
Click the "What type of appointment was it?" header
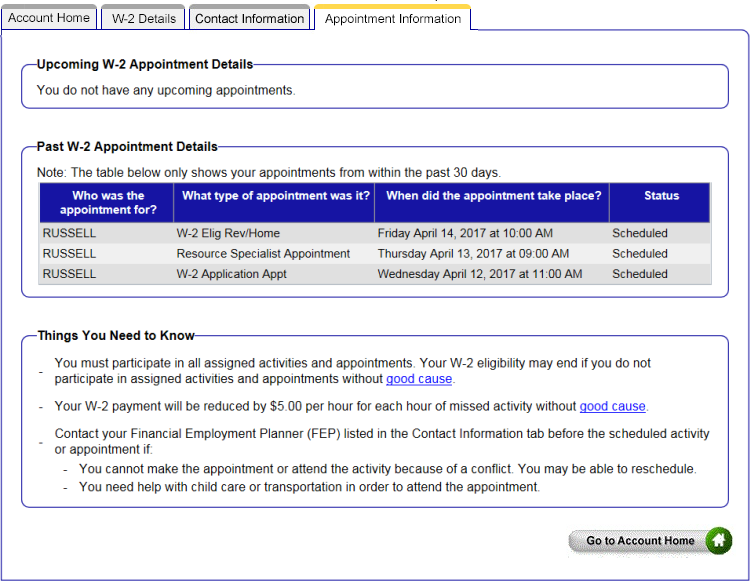(x=275, y=196)
